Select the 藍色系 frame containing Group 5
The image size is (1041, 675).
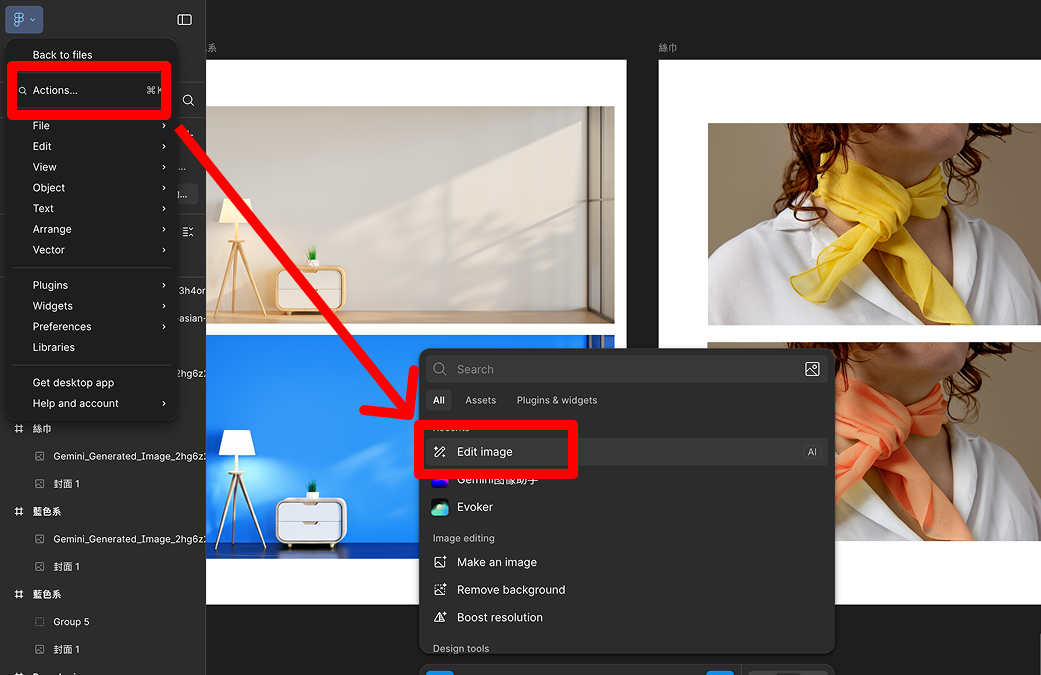click(46, 594)
